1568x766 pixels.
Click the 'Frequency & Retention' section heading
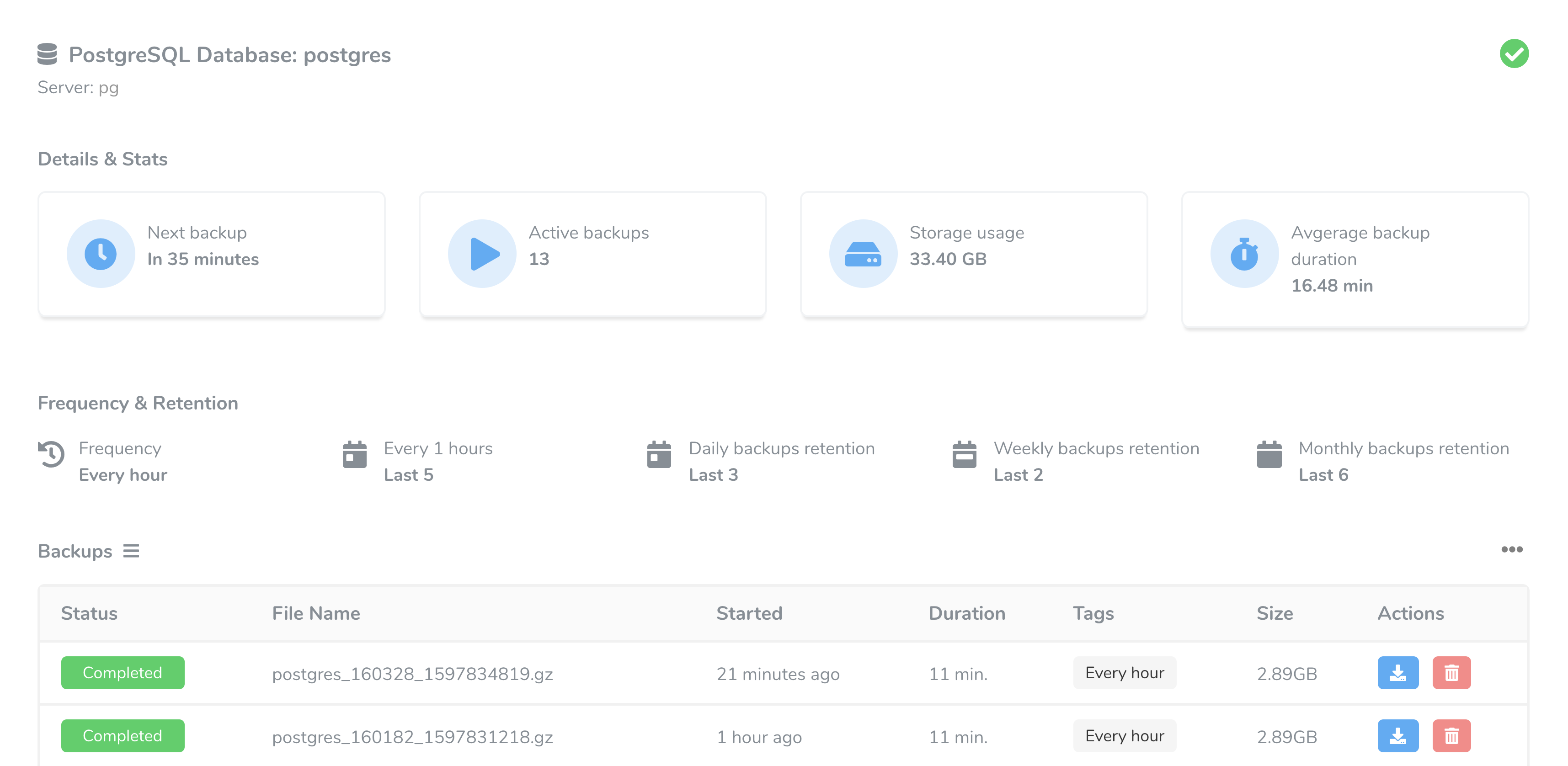[x=138, y=404]
